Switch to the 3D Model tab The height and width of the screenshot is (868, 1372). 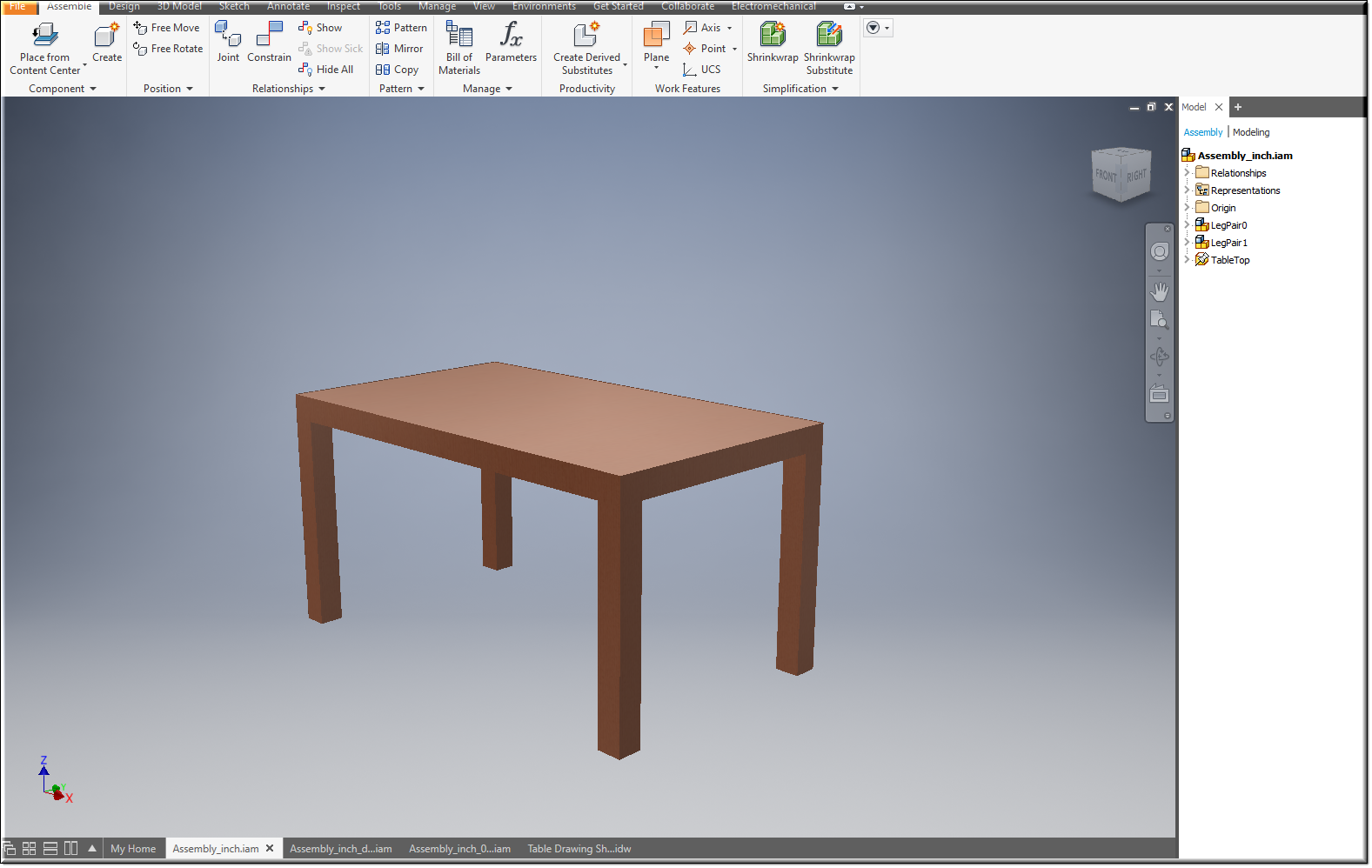pos(179,6)
